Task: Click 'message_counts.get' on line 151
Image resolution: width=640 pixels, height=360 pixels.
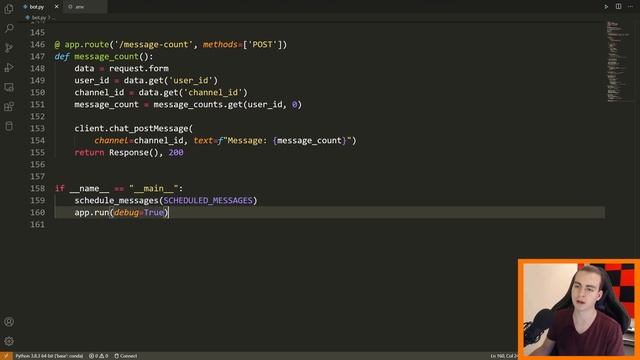Action: [198, 104]
